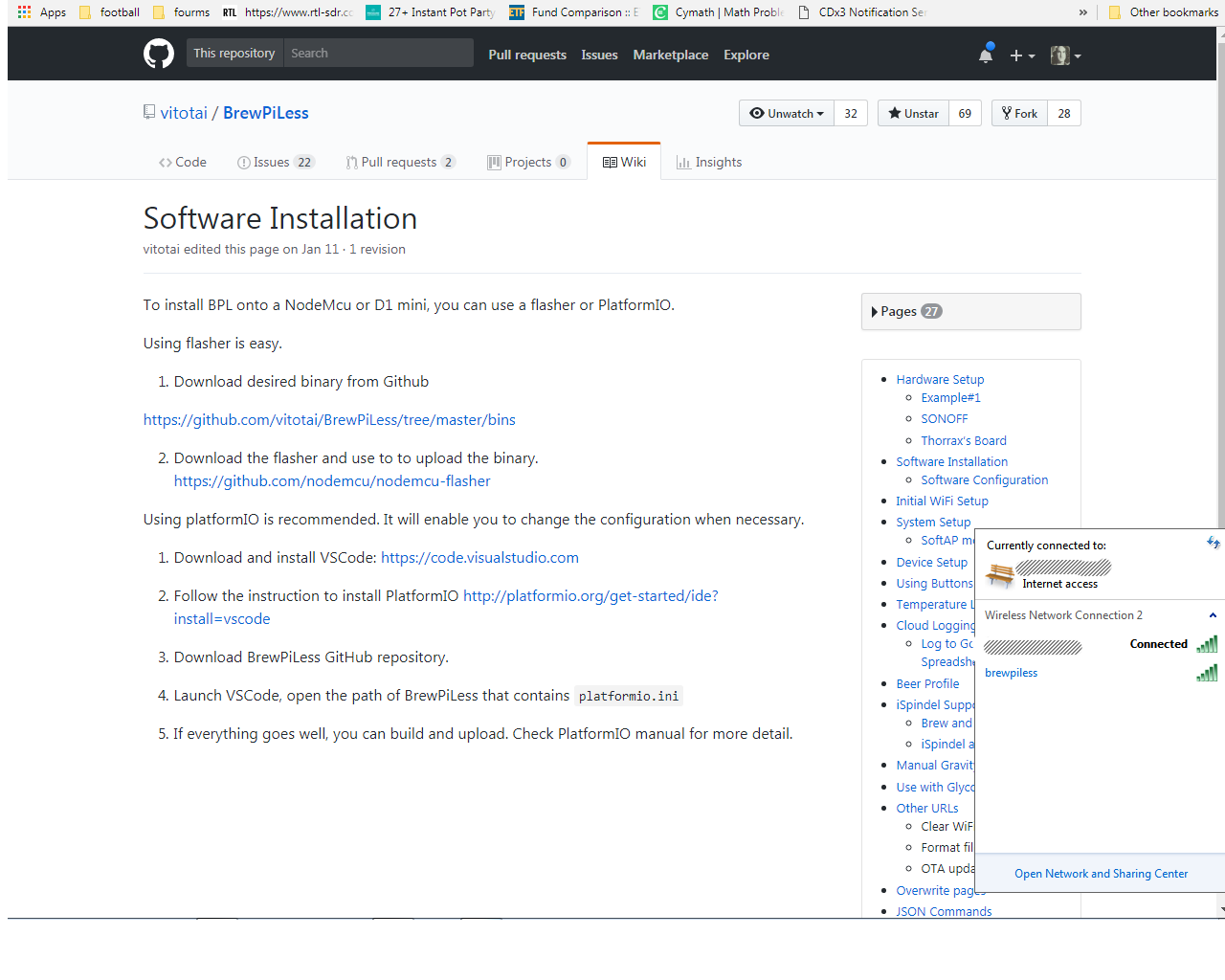
Task: Open the forks count 28
Action: point(1064,113)
